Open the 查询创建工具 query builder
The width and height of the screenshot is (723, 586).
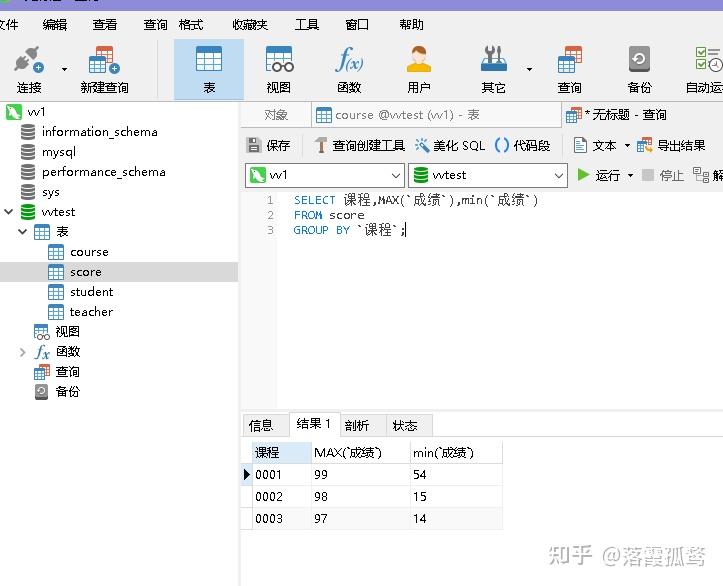pyautogui.click(x=359, y=146)
